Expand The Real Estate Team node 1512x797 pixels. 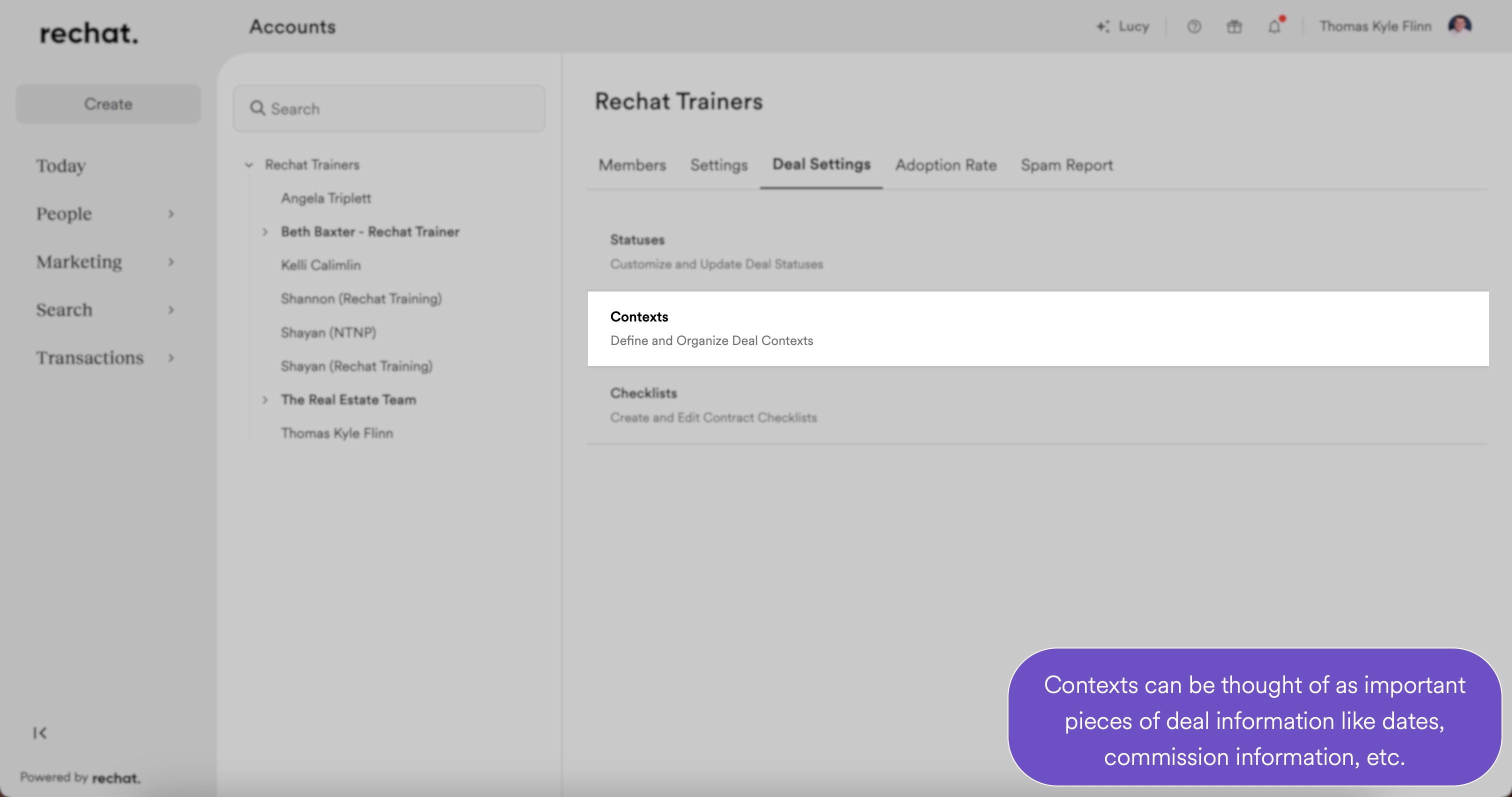click(264, 399)
